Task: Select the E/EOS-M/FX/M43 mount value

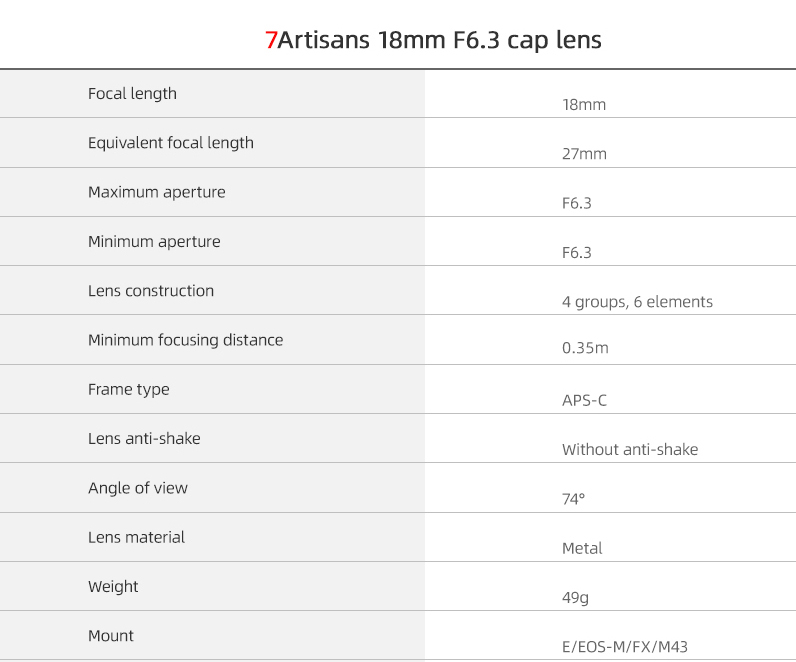Action: pyautogui.click(x=625, y=647)
